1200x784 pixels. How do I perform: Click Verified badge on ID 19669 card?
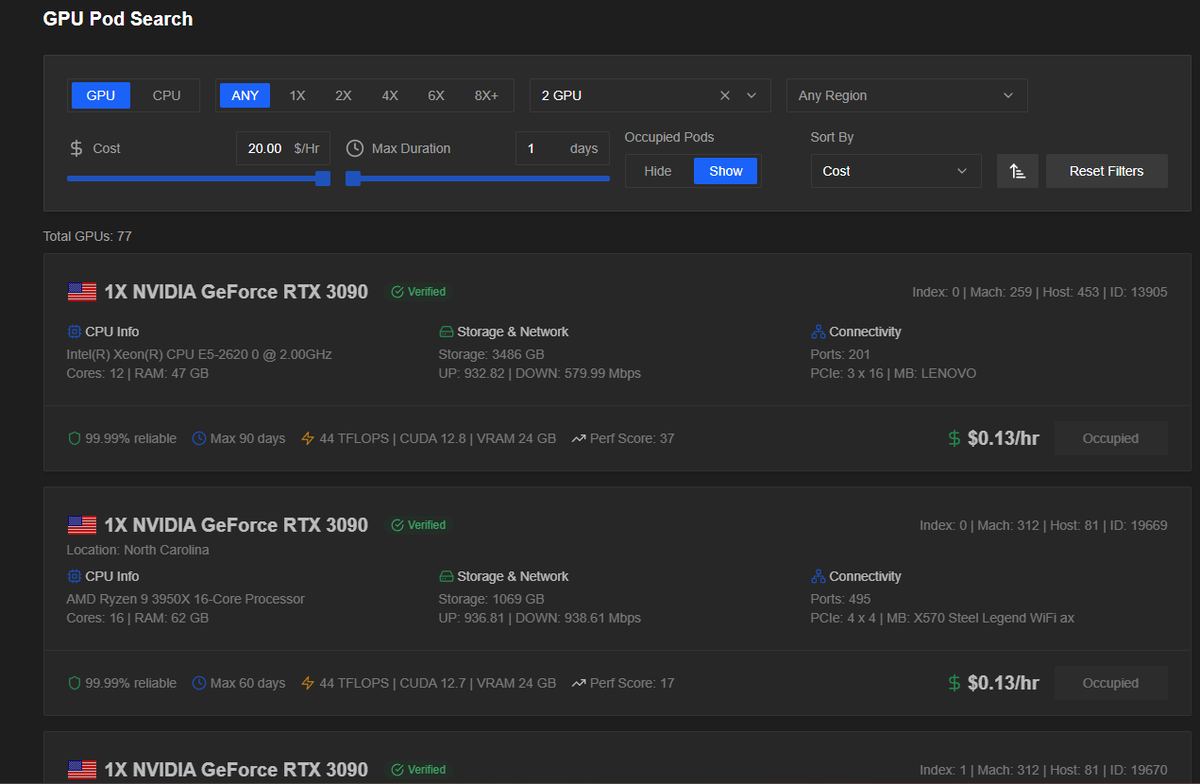click(419, 525)
